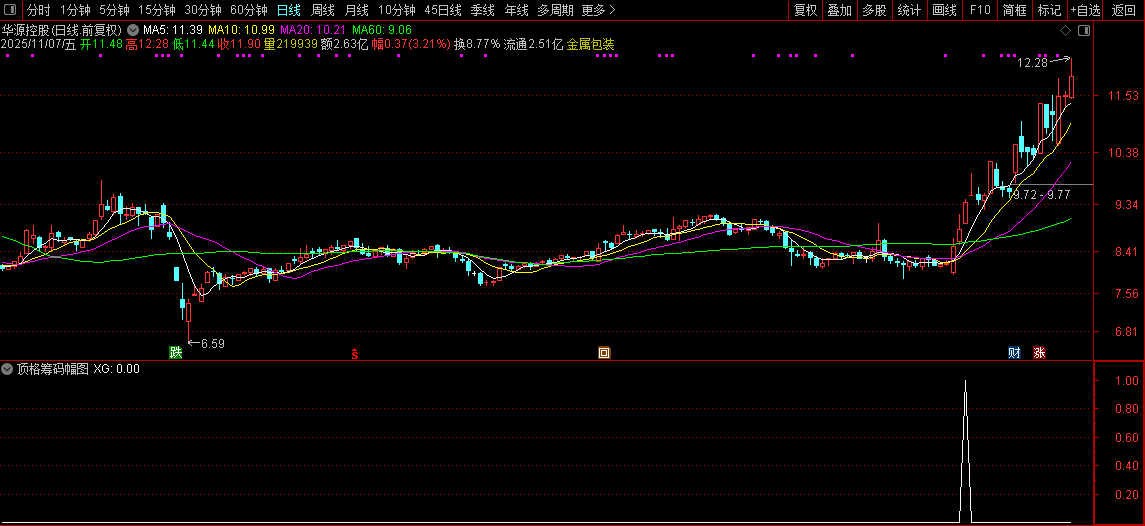This screenshot has height=526, width=1145.
Task: Select the 60分钟 period tab
Action: [249, 10]
